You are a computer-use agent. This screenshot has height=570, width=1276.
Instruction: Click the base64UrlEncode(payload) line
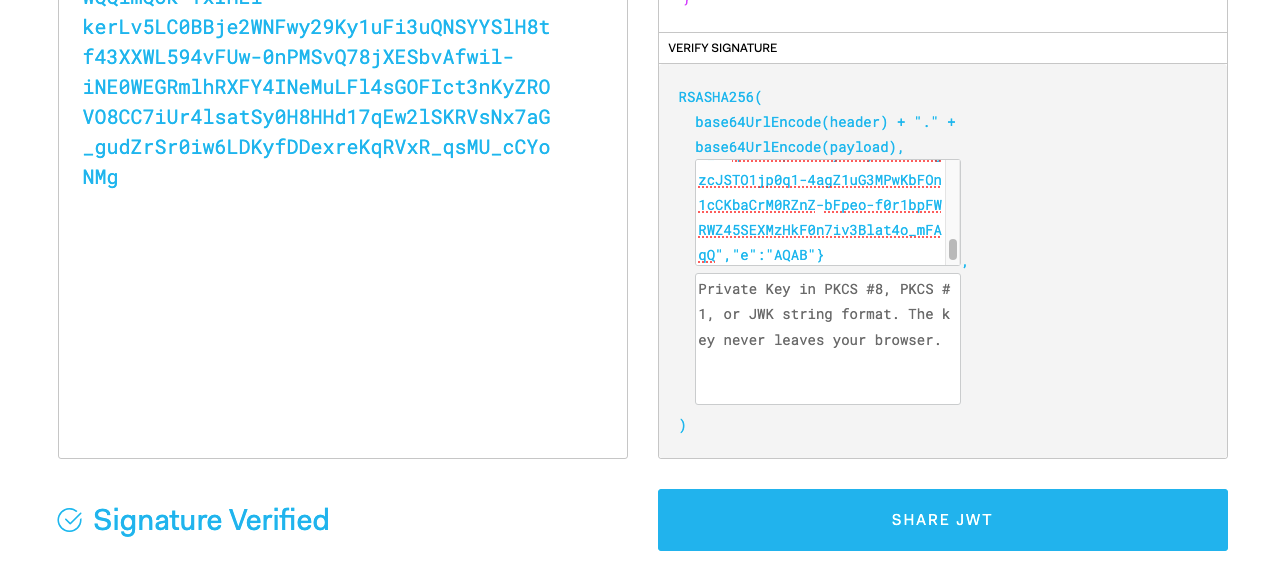[800, 147]
